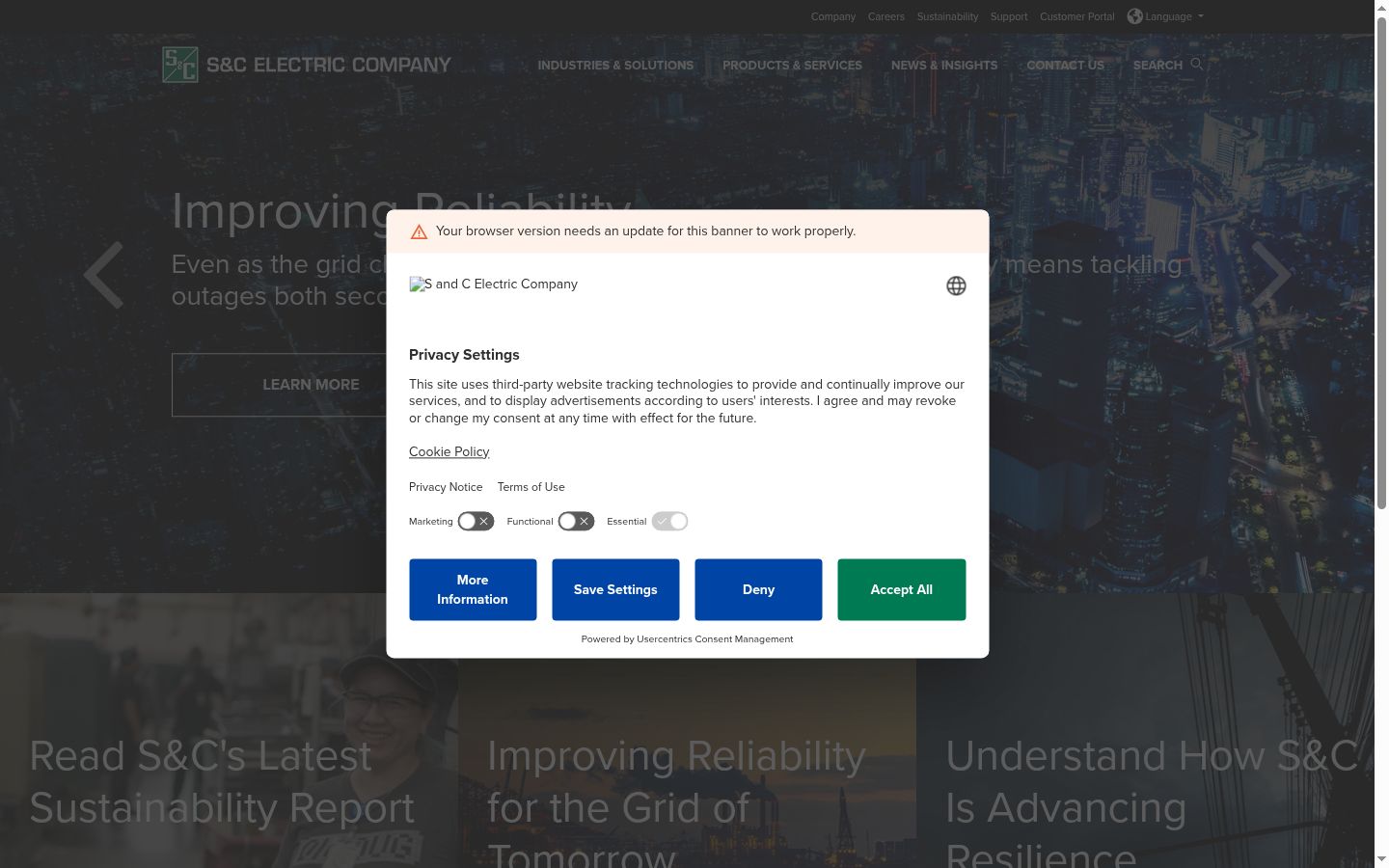Toggle the Marketing consent switch
The width and height of the screenshot is (1389, 868).
[x=476, y=521]
